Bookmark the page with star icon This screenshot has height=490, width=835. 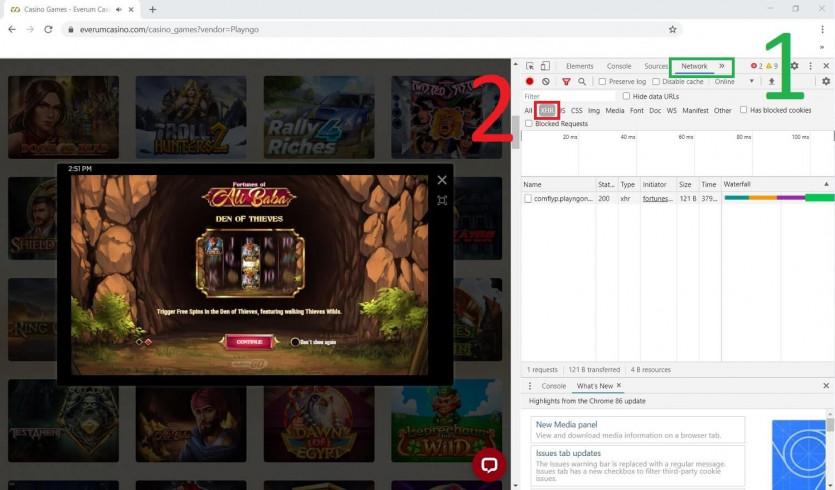tap(672, 30)
